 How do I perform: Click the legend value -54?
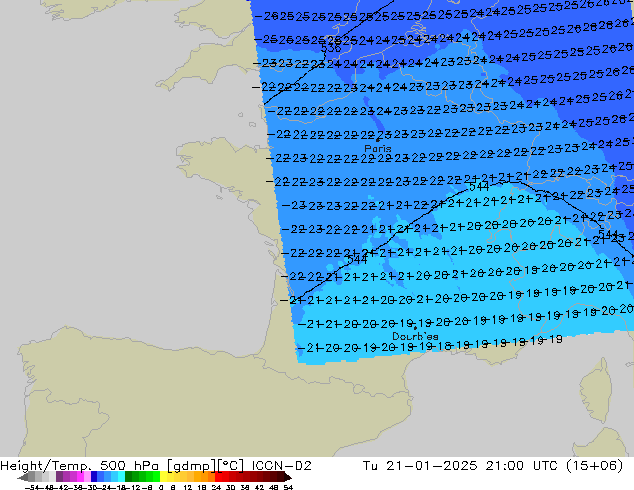click(x=32, y=487)
